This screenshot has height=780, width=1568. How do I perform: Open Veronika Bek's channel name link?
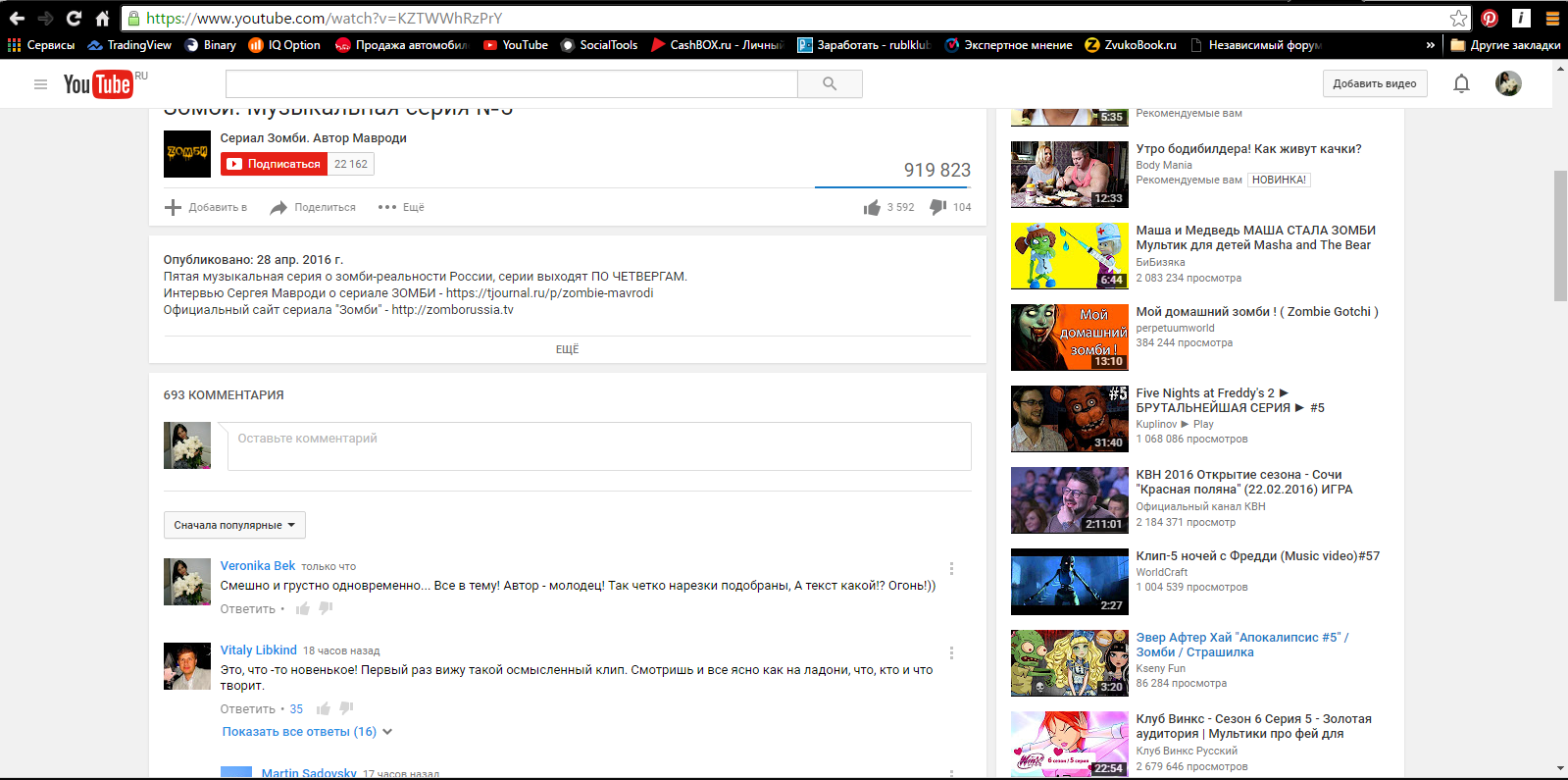pos(258,566)
